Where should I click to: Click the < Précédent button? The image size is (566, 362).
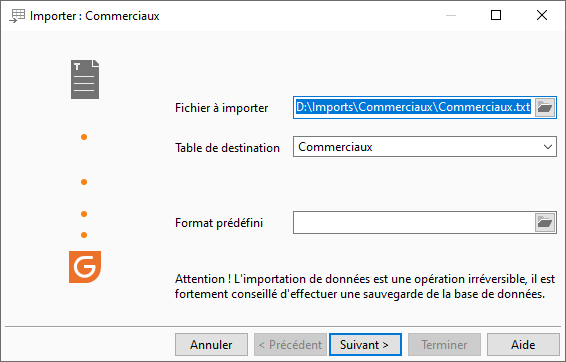pyautogui.click(x=290, y=345)
